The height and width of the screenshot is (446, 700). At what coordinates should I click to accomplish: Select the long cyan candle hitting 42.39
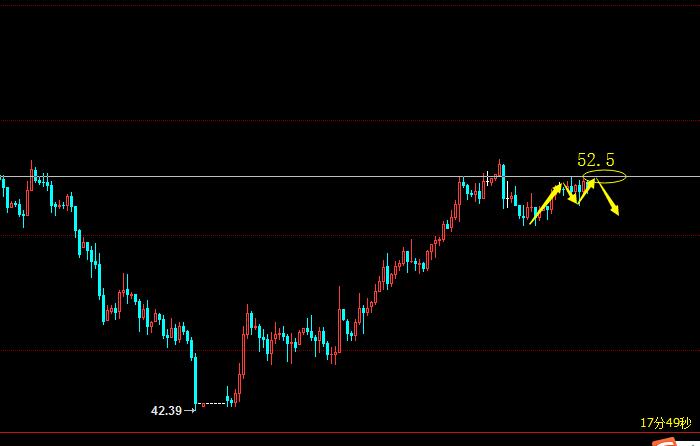[x=195, y=380]
